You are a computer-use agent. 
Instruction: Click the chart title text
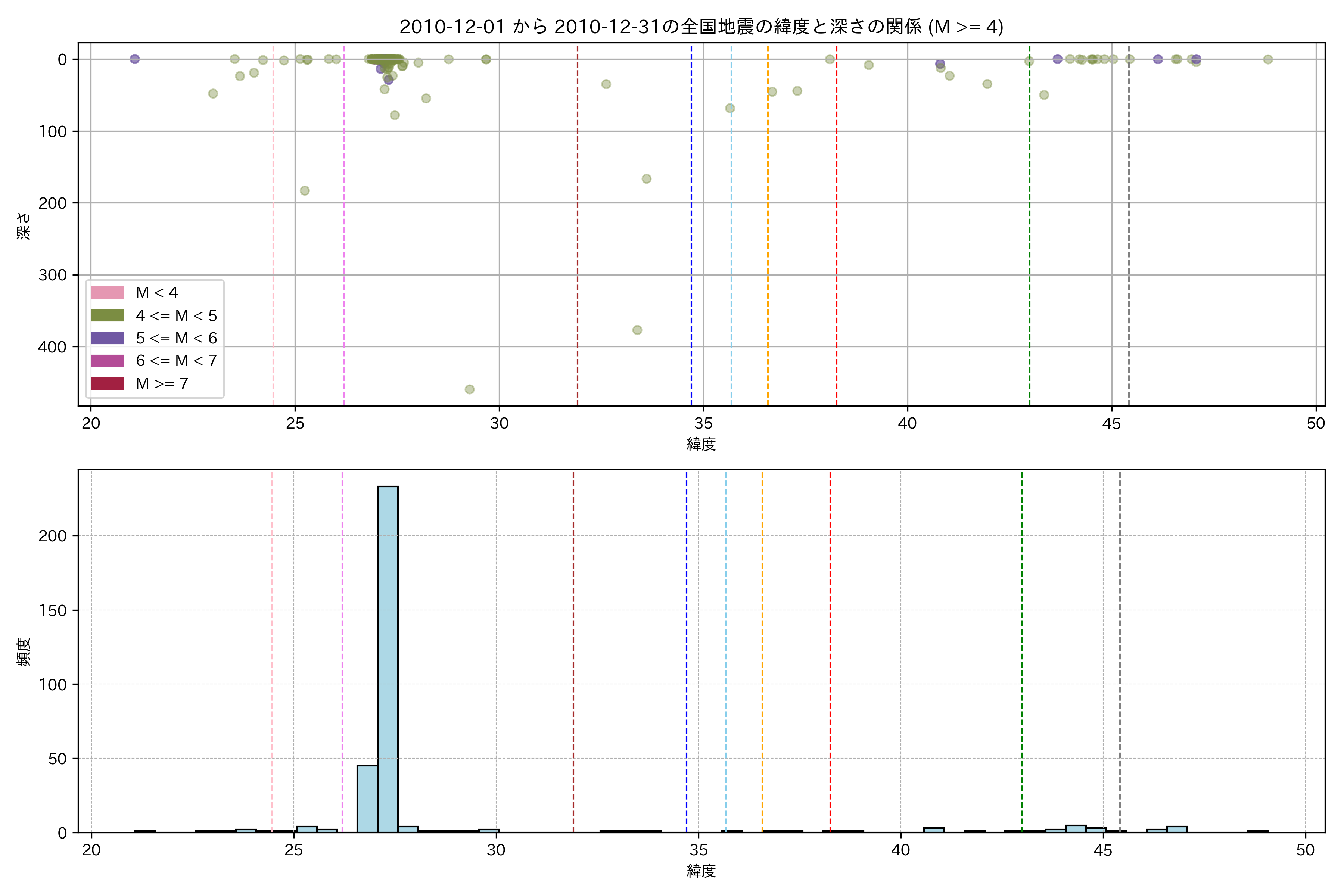701,27
